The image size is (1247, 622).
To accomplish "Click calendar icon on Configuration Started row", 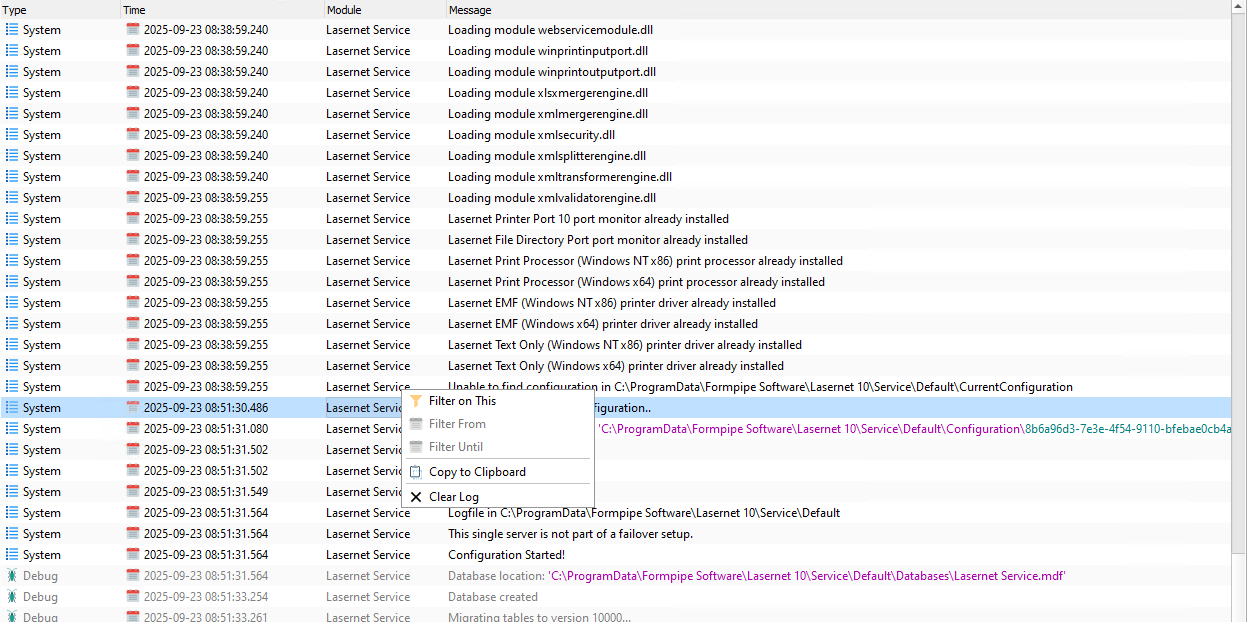I will pyautogui.click(x=133, y=555).
